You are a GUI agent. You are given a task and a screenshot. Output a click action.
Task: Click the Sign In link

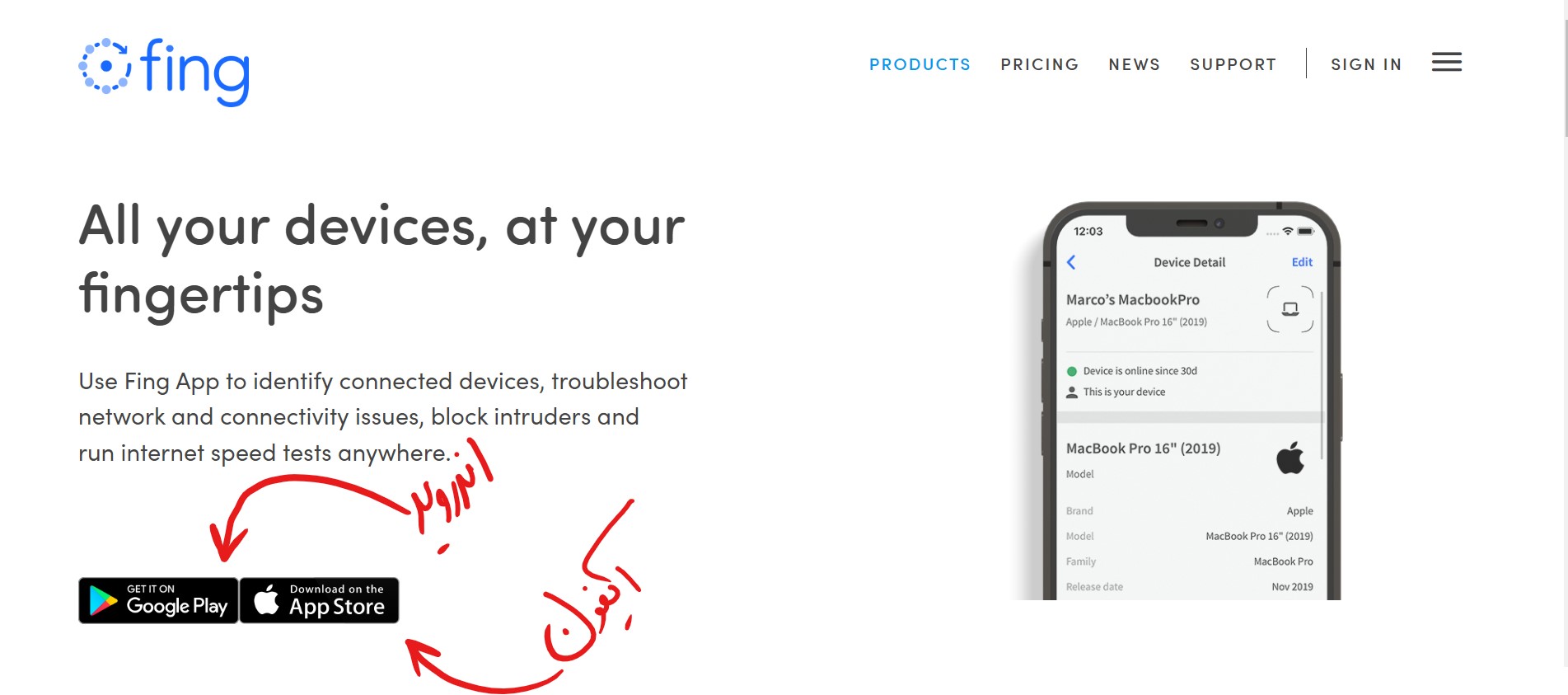(x=1366, y=64)
